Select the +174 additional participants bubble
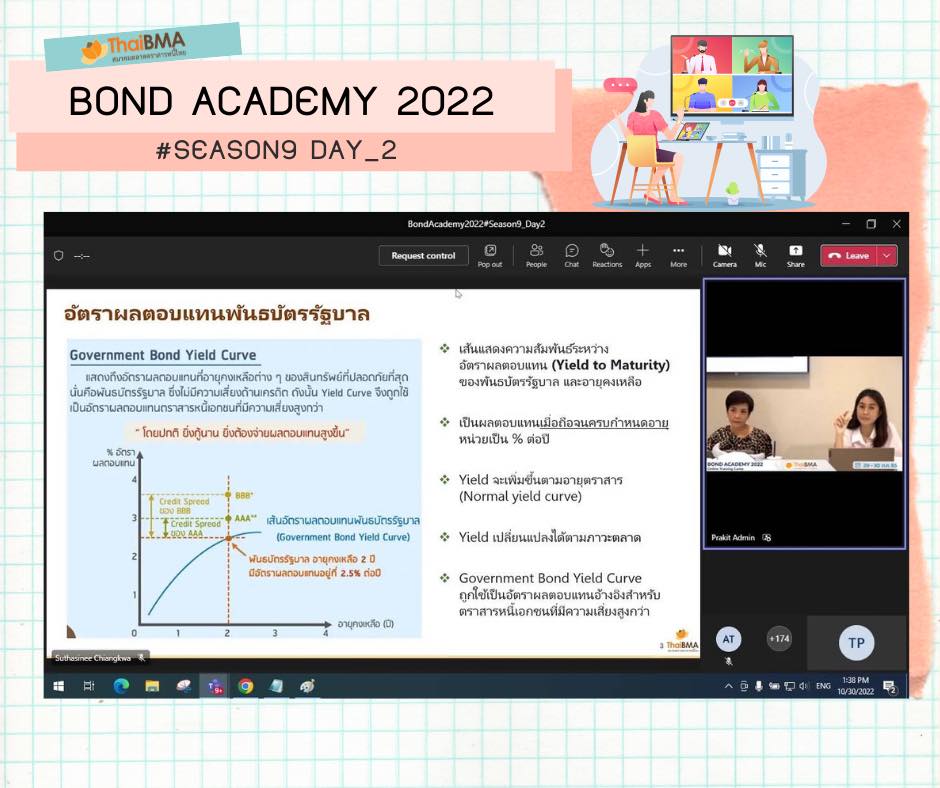The height and width of the screenshot is (788, 940). [x=778, y=639]
